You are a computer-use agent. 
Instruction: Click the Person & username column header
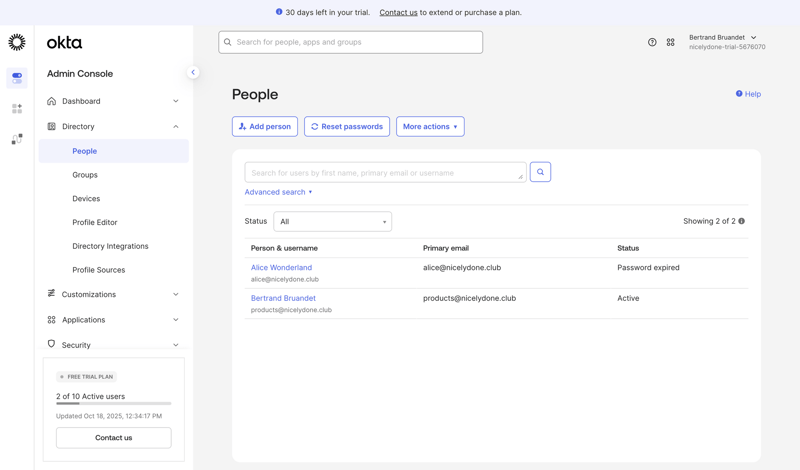(284, 248)
